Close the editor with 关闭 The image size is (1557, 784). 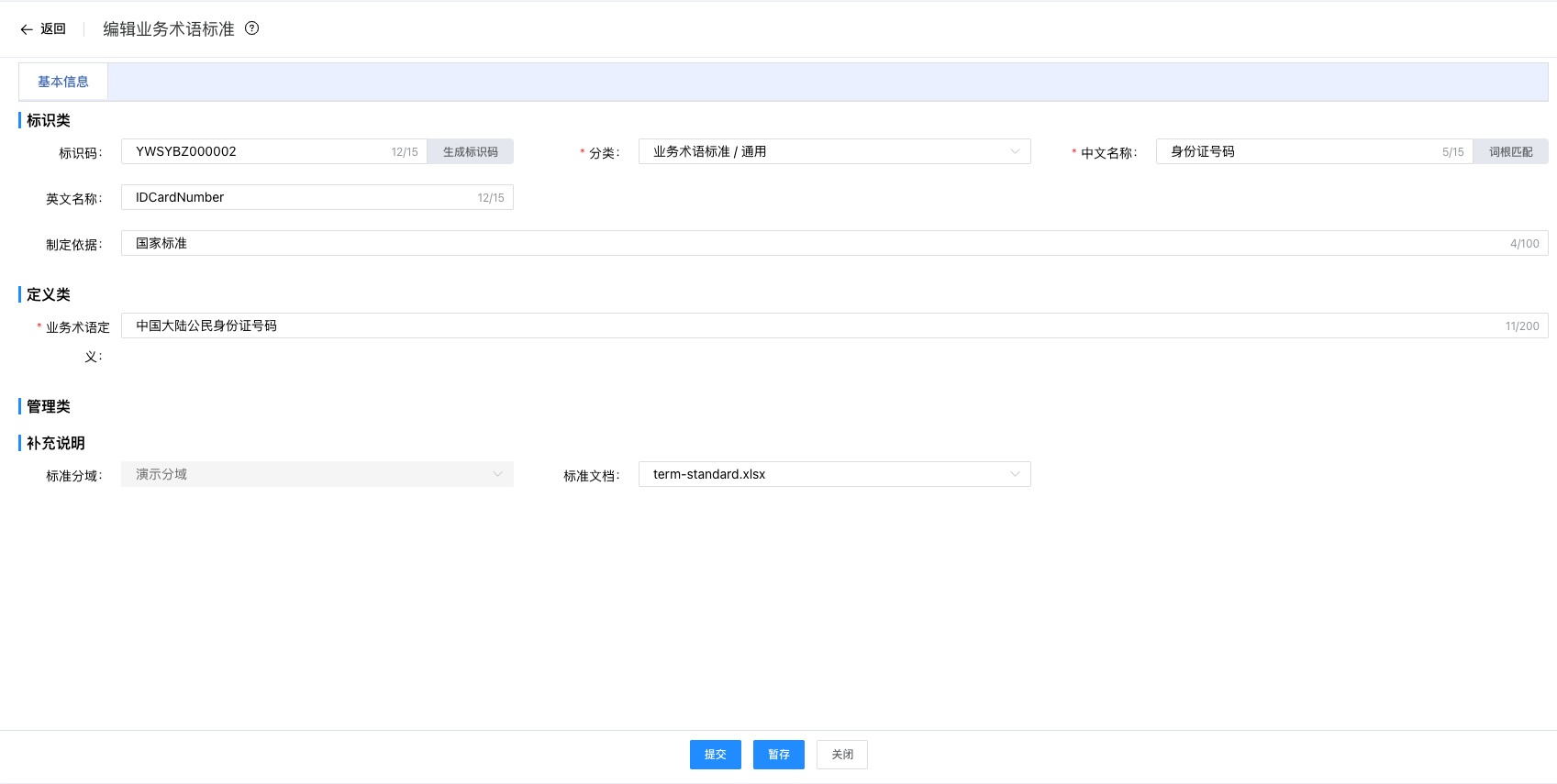click(841, 755)
